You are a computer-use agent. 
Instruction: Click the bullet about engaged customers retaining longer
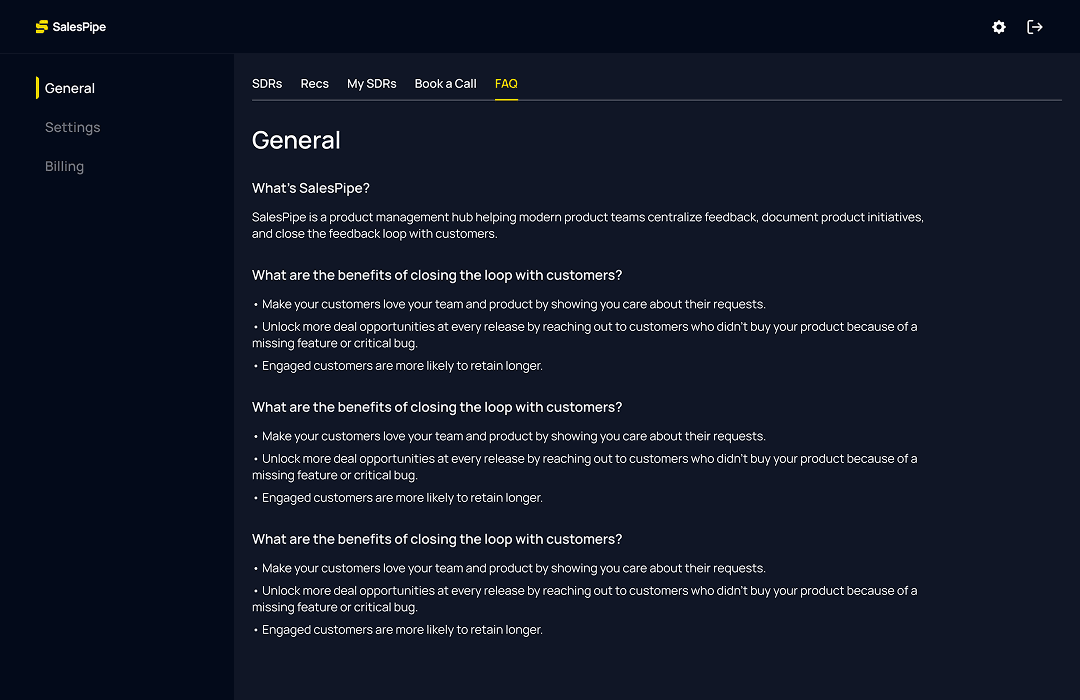tap(401, 365)
